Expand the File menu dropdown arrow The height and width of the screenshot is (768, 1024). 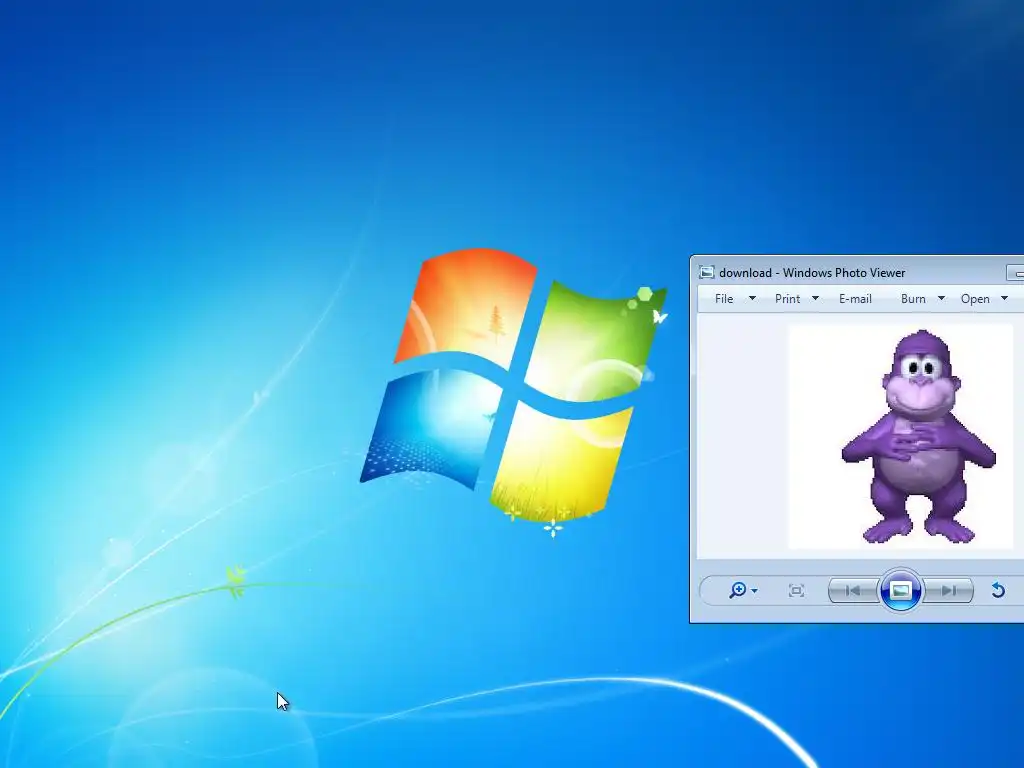point(752,298)
